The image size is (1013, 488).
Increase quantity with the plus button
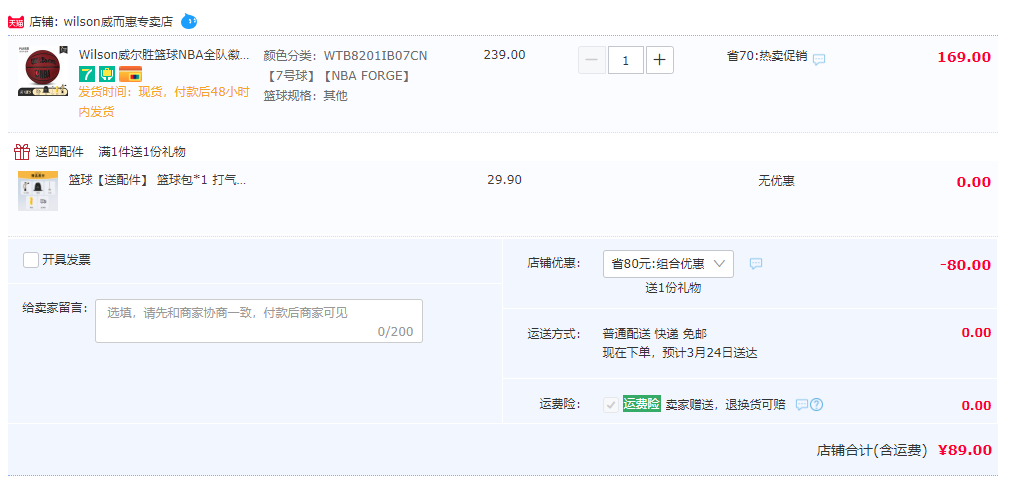[x=660, y=60]
